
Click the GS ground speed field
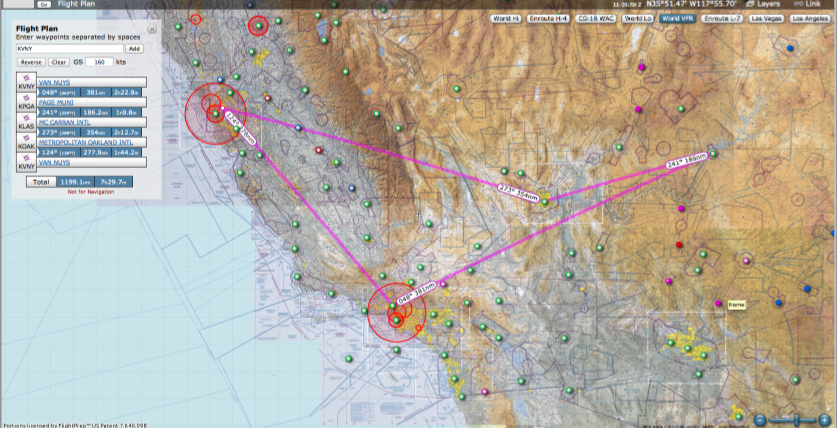[98, 62]
